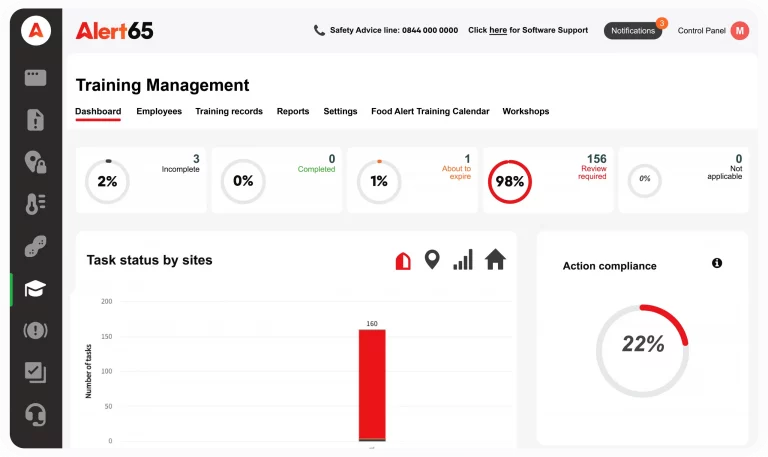The image size is (768, 457).
Task: Open the graduation cap training icon
Action: click(35, 289)
